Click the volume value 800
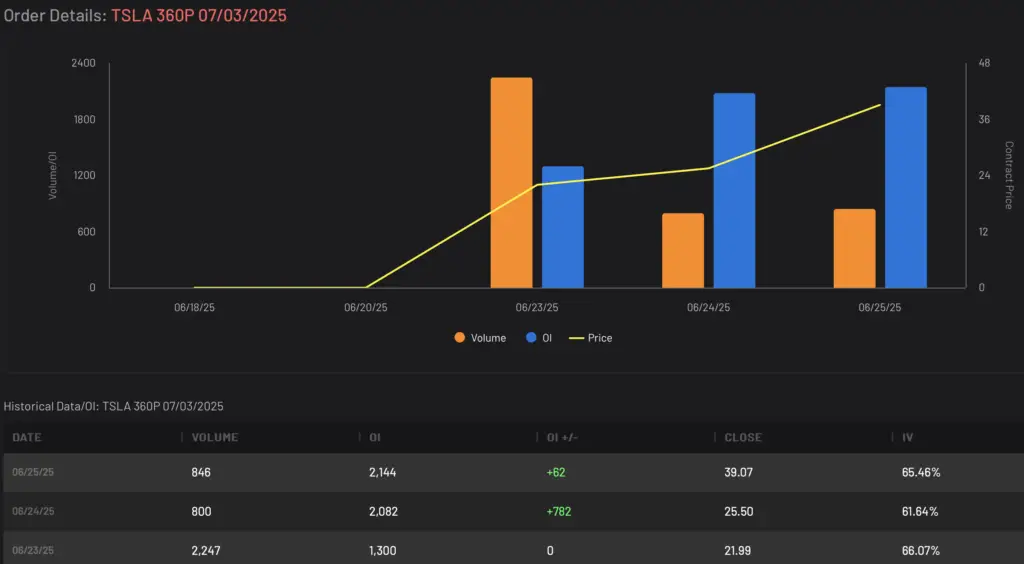This screenshot has height=564, width=1024. click(201, 511)
